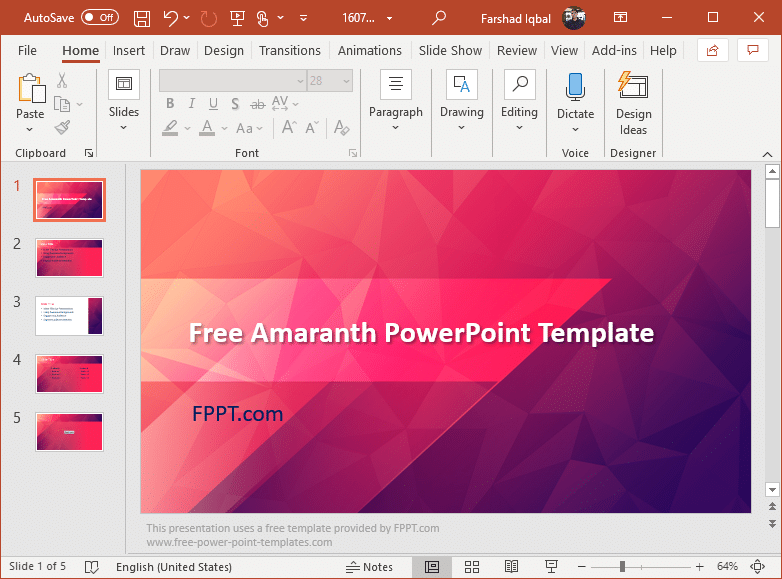The height and width of the screenshot is (579, 782).
Task: Collapse the ribbon with chevron
Action: [767, 154]
